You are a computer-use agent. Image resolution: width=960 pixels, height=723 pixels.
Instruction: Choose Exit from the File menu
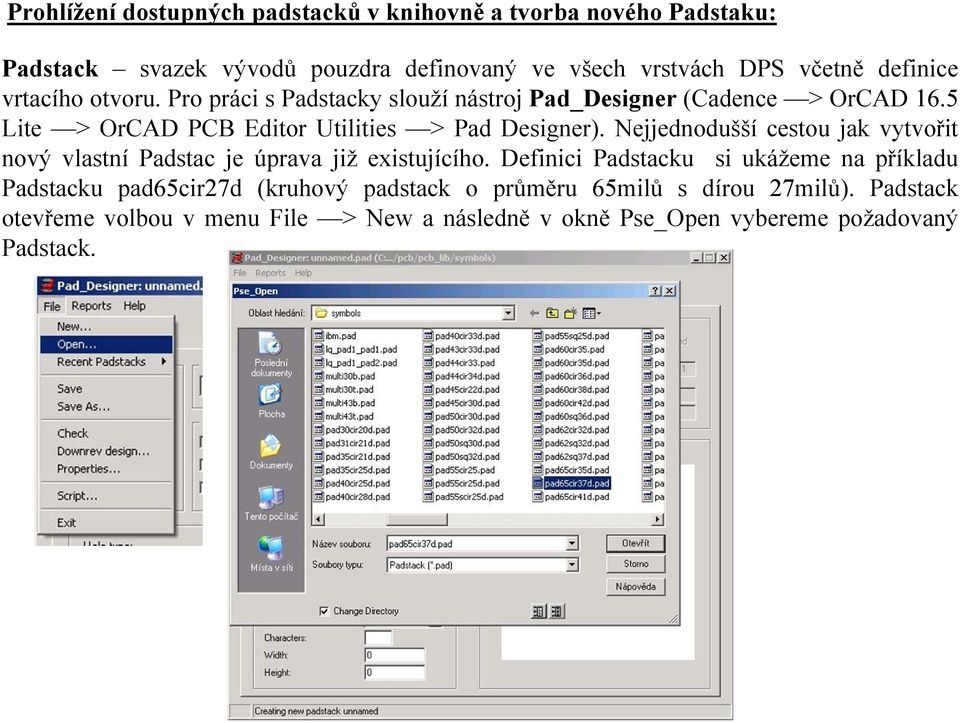pos(107,523)
